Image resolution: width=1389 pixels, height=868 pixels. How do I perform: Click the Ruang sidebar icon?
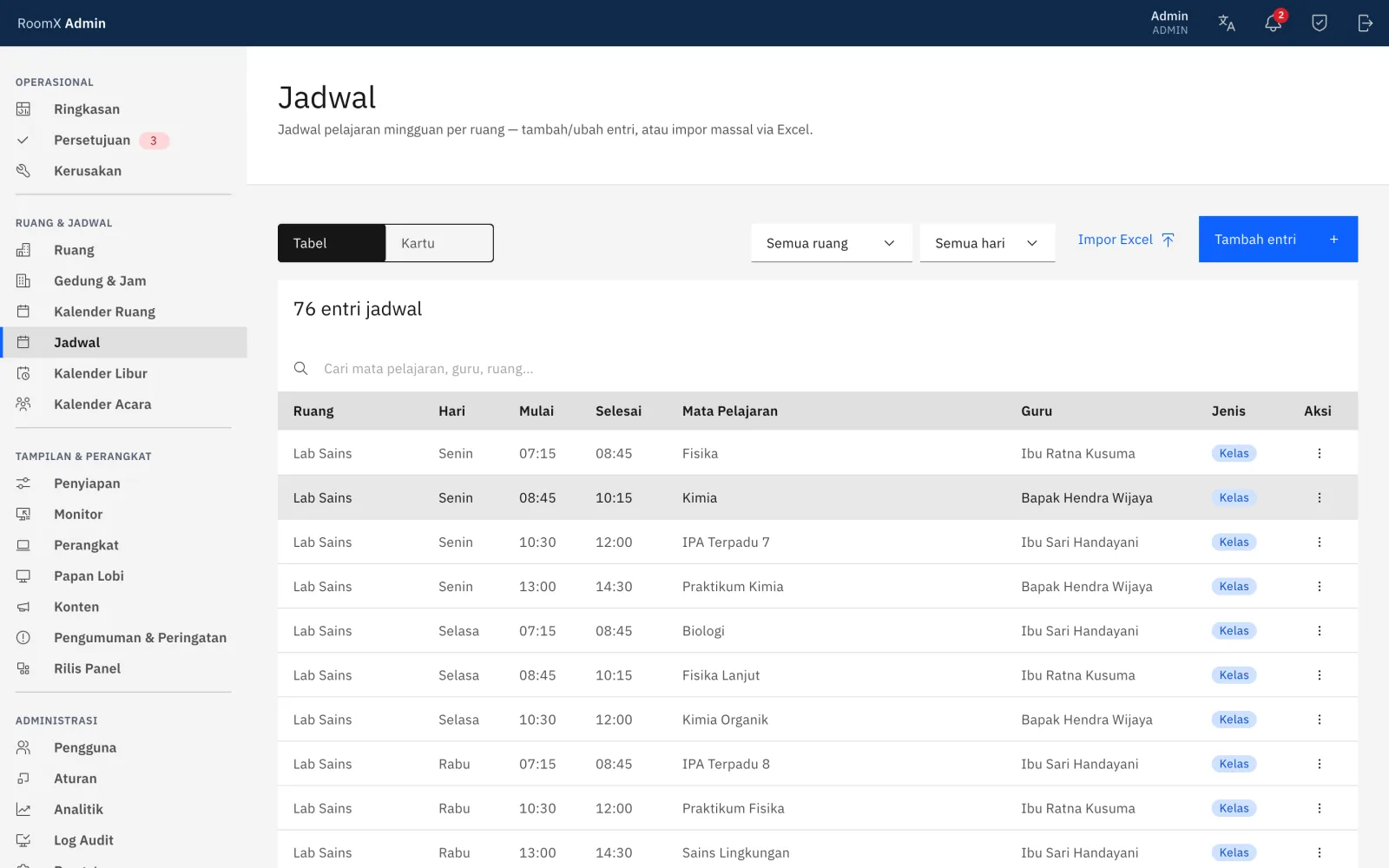(x=23, y=250)
